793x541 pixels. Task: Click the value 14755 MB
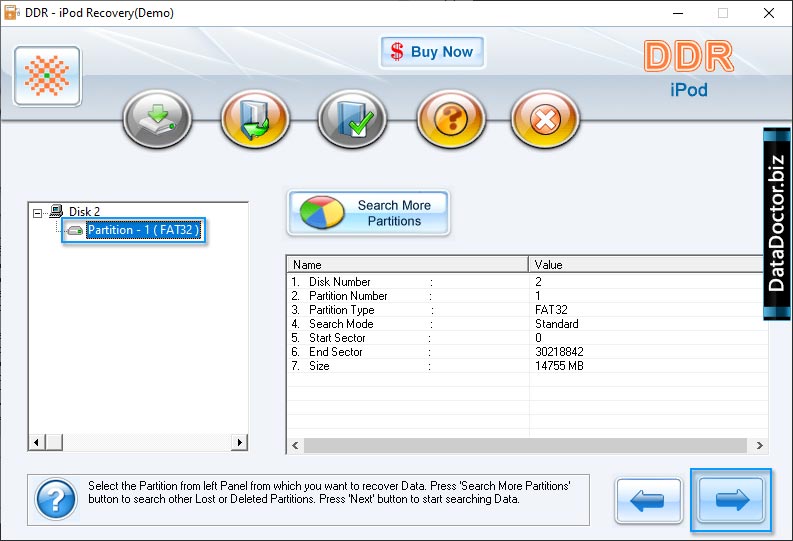559,366
